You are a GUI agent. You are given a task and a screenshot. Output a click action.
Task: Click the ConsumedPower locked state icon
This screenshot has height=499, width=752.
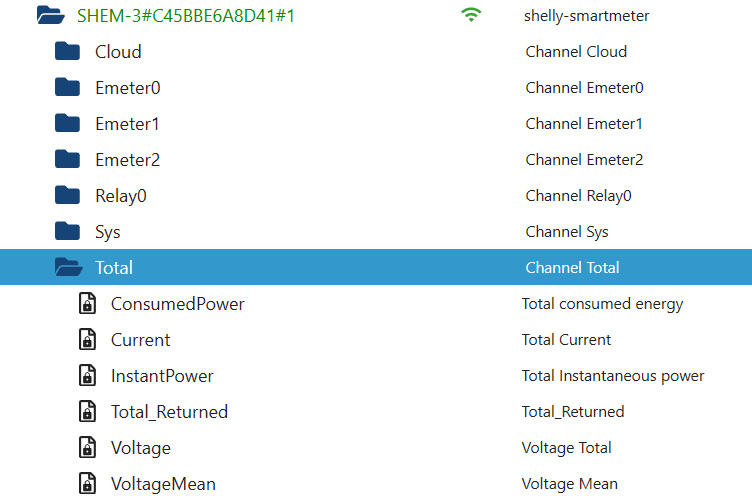point(87,303)
